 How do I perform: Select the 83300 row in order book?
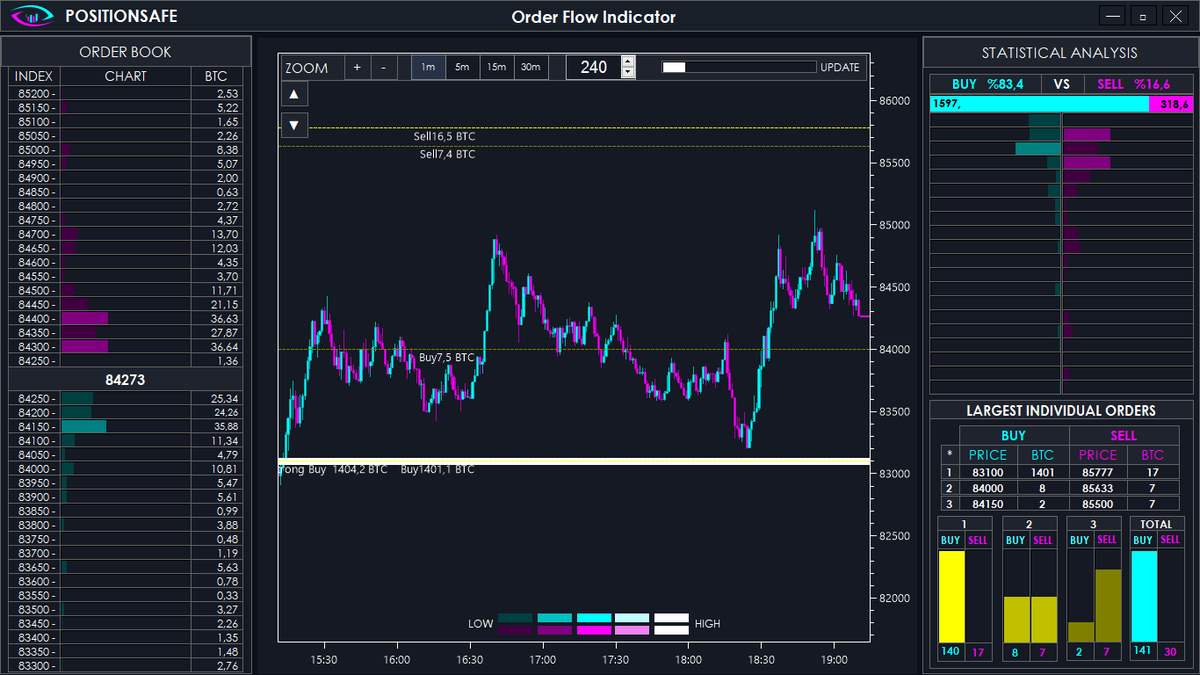click(x=125, y=665)
